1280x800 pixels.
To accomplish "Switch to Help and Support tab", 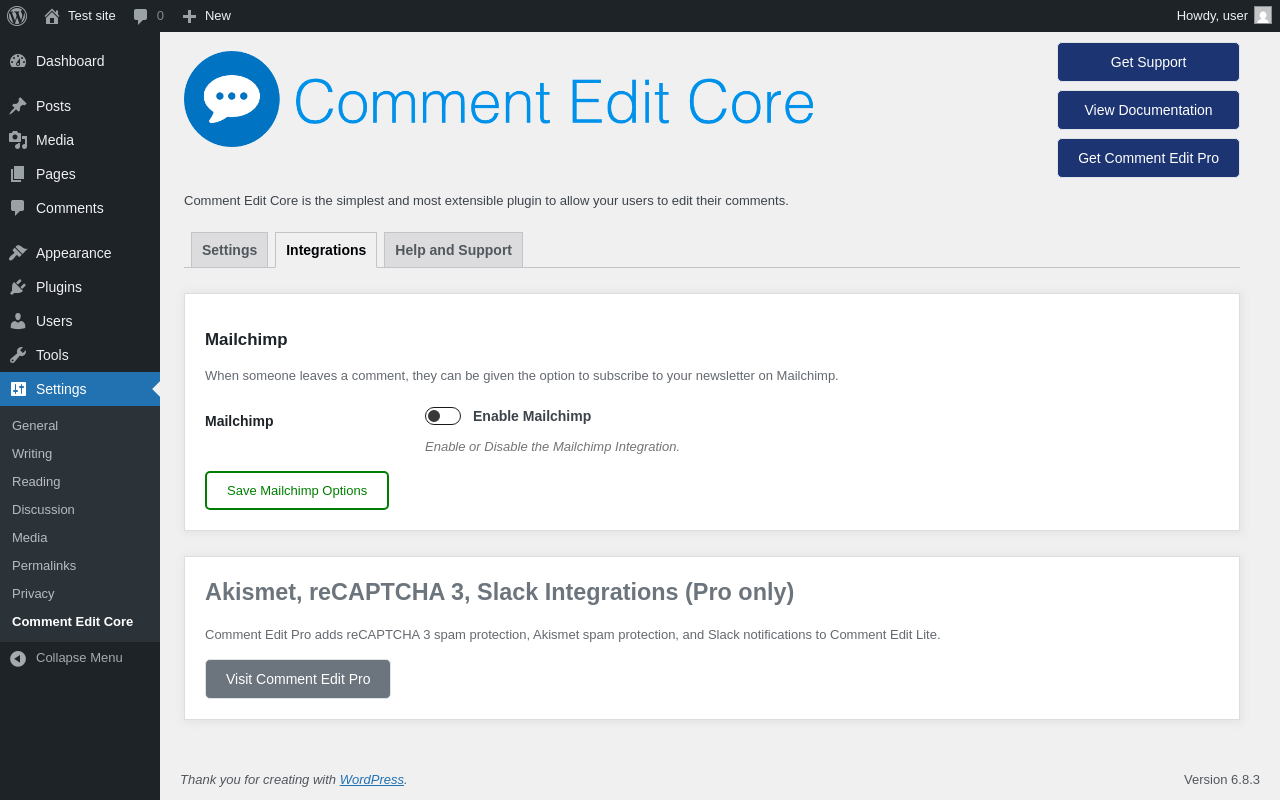I will click(453, 250).
